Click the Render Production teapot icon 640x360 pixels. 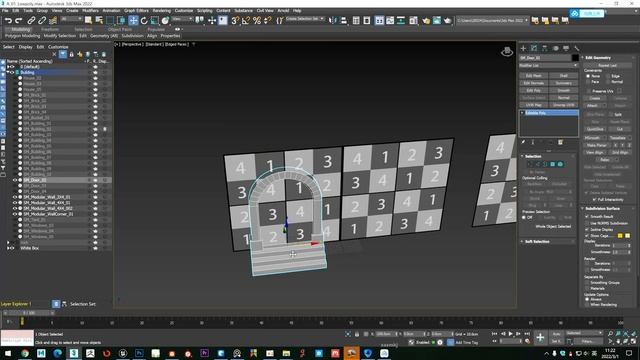(448, 20)
